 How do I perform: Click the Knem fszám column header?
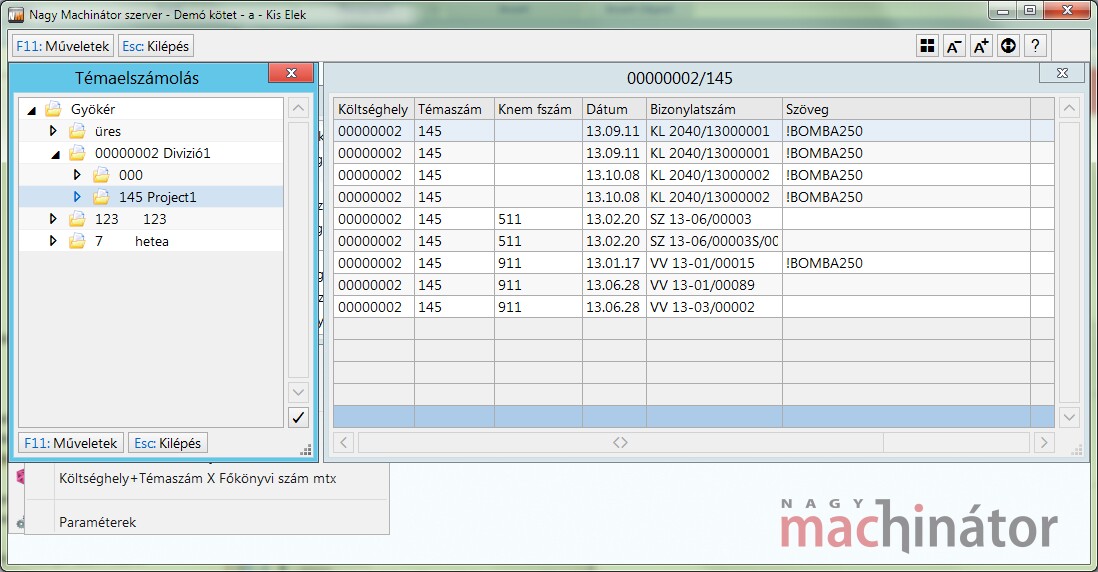(538, 109)
